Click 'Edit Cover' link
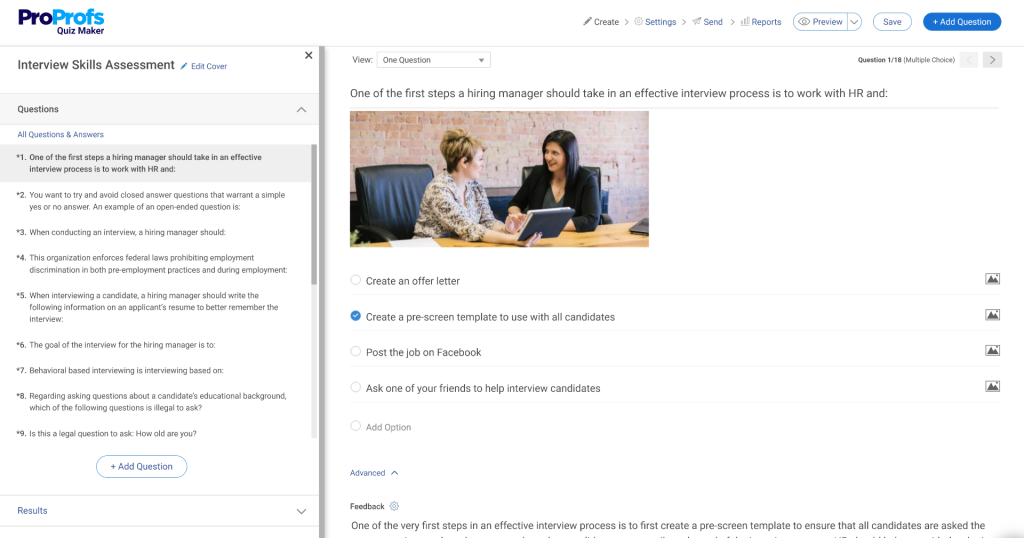 (204, 66)
